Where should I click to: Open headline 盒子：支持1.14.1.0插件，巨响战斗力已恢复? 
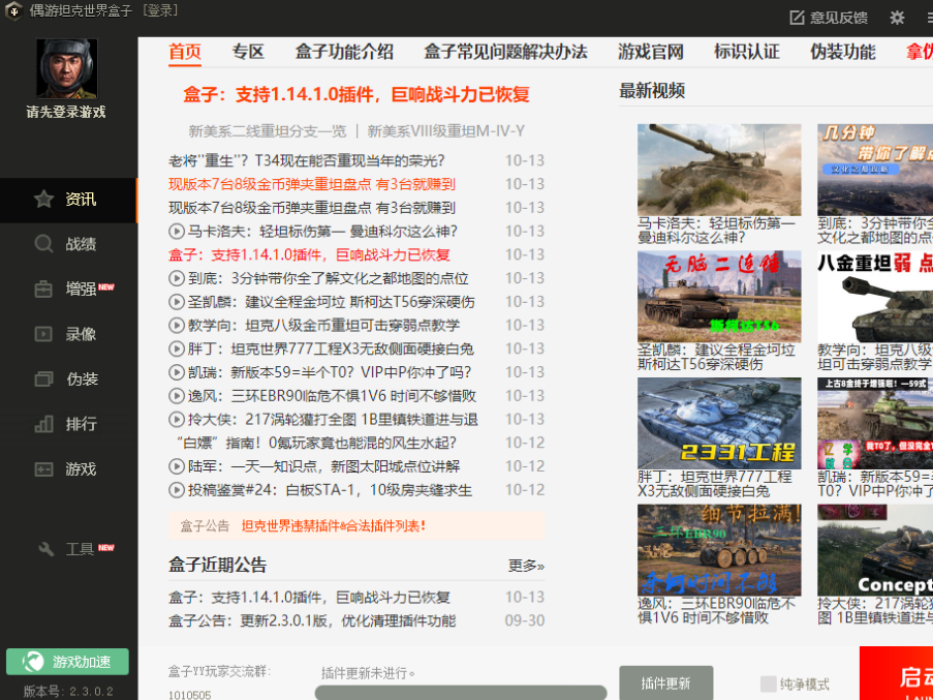[356, 95]
